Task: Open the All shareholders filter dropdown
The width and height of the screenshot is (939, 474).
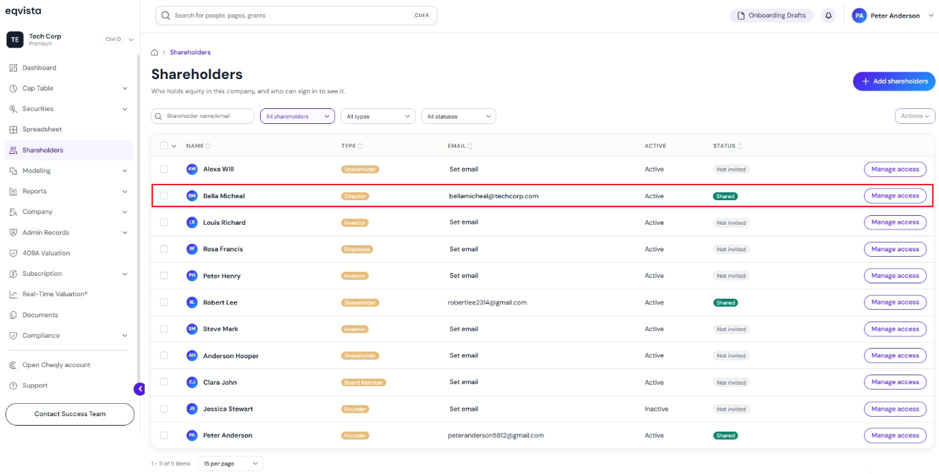Action: pyautogui.click(x=297, y=116)
